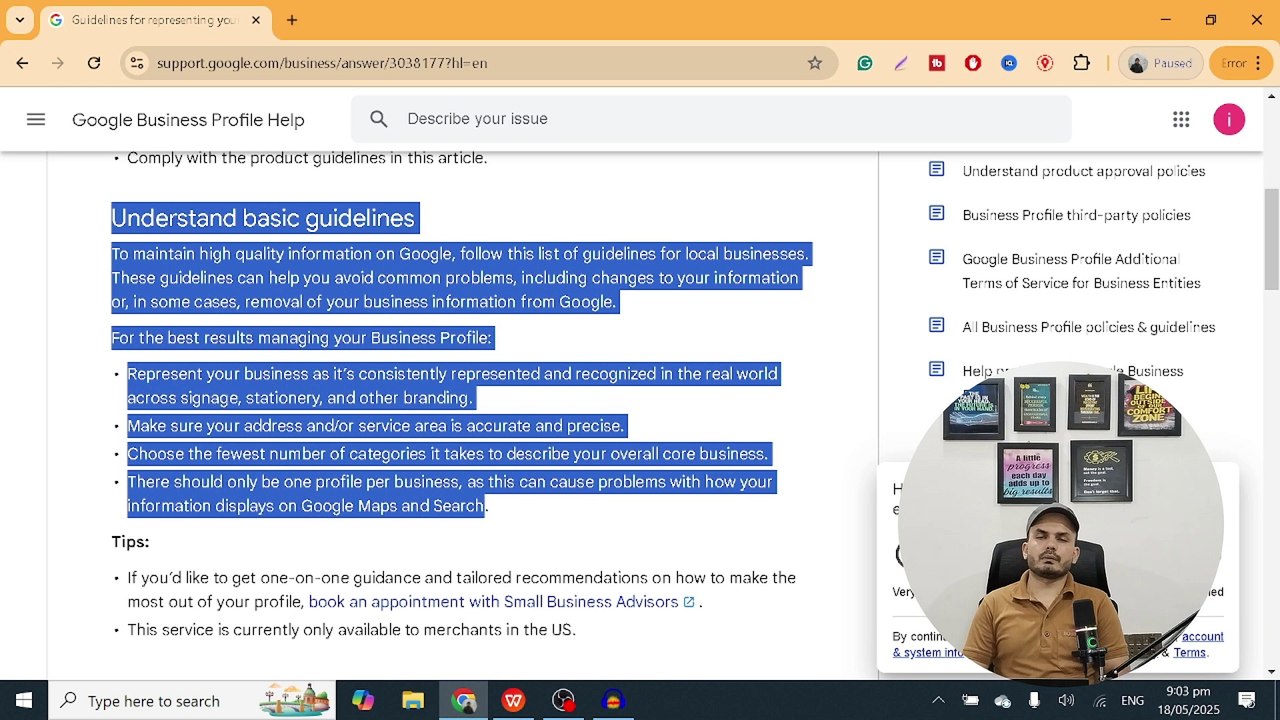
Task: Click the Describe your issue search field
Action: point(711,119)
